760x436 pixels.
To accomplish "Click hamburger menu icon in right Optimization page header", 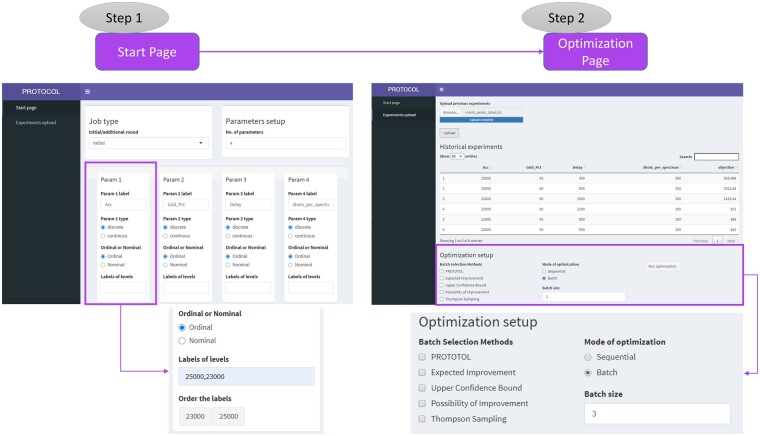I will click(x=441, y=90).
